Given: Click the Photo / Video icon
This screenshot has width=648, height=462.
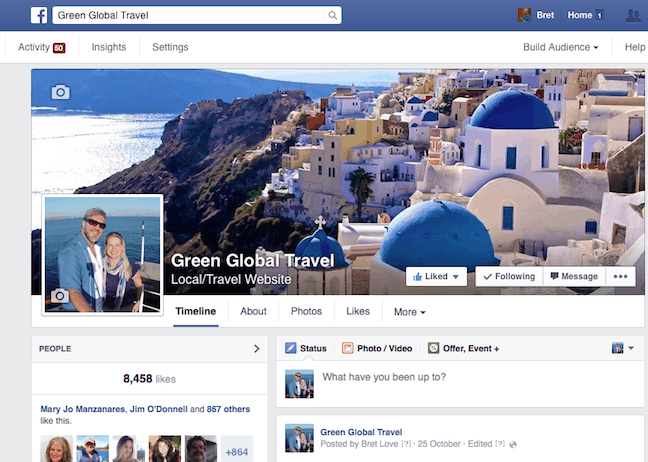Looking at the screenshot, I should [x=348, y=348].
